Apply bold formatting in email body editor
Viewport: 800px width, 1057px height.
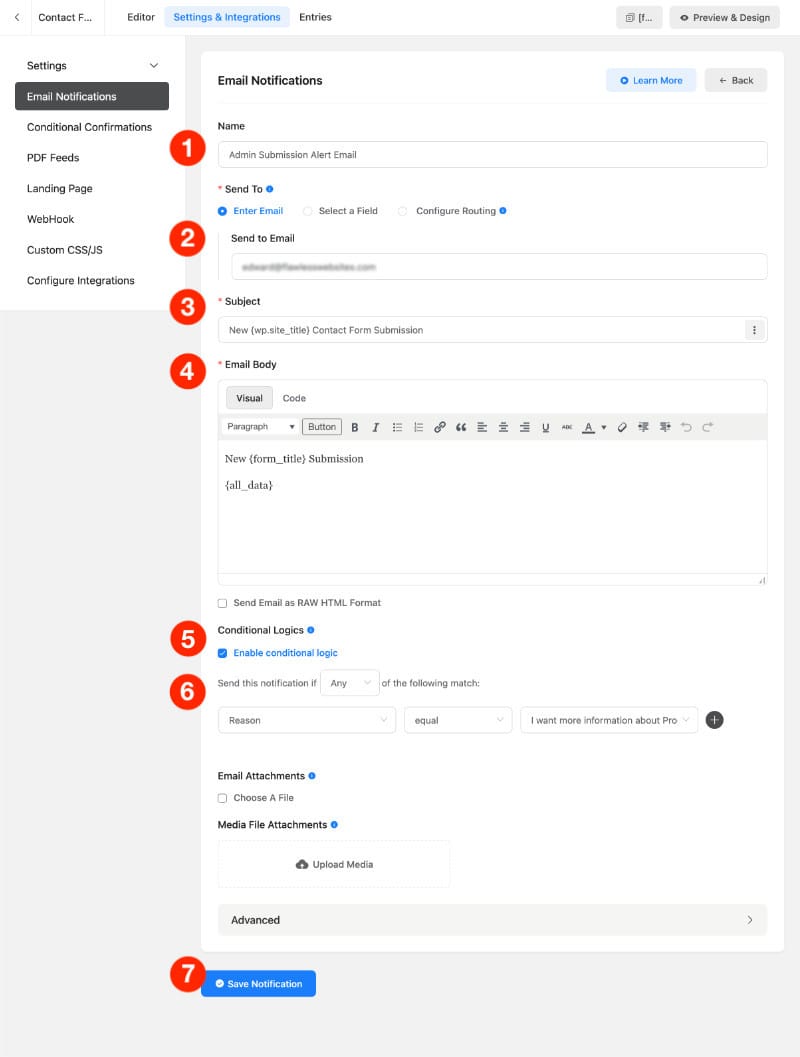[354, 426]
